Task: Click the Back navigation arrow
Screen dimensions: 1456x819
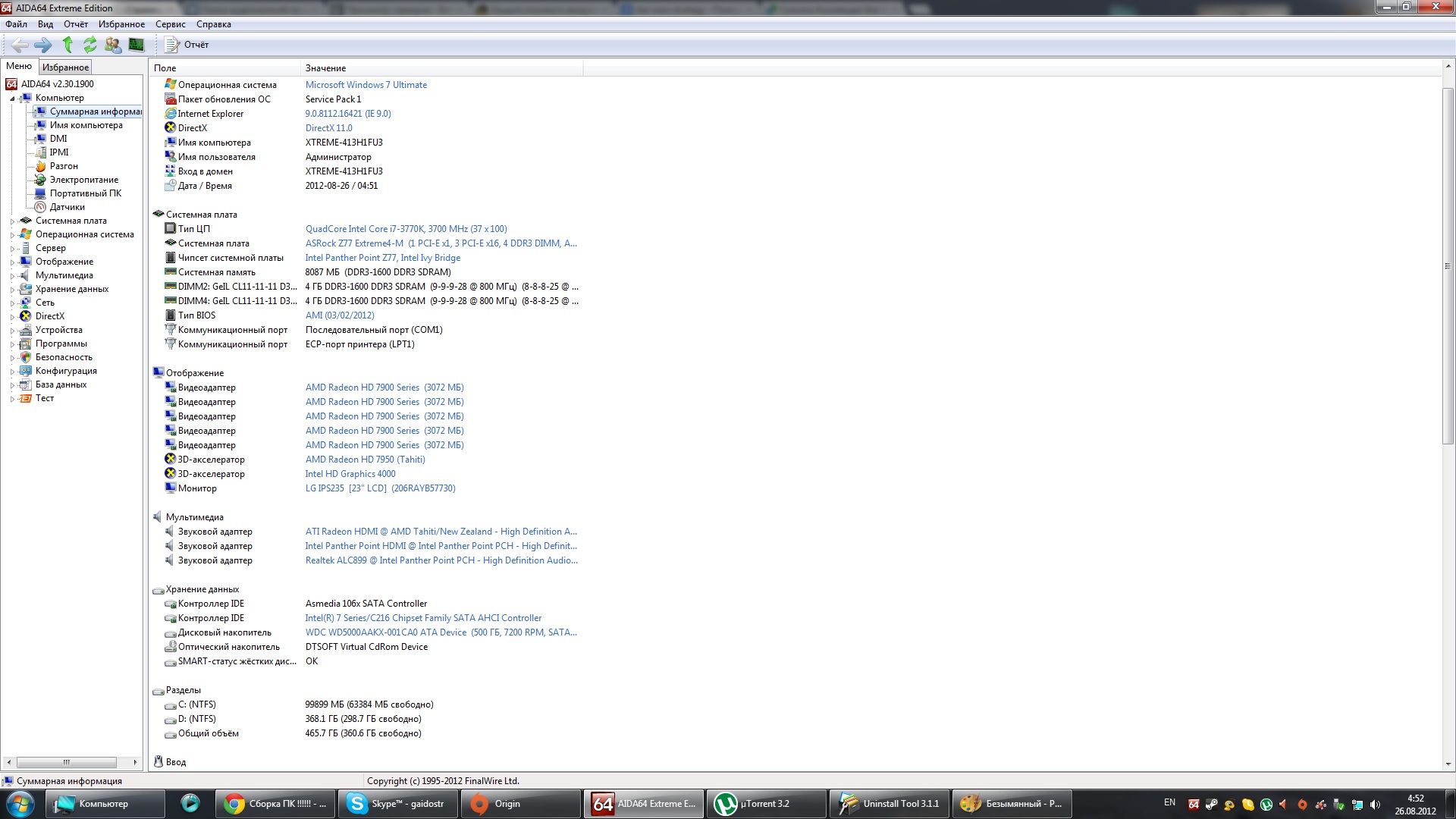Action: (20, 45)
